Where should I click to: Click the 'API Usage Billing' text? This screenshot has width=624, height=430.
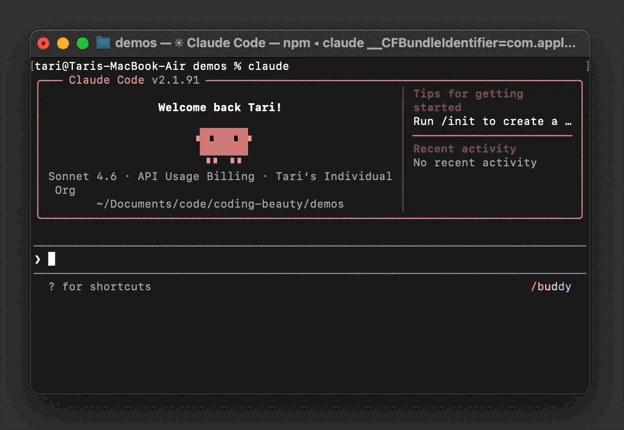pyautogui.click(x=196, y=176)
